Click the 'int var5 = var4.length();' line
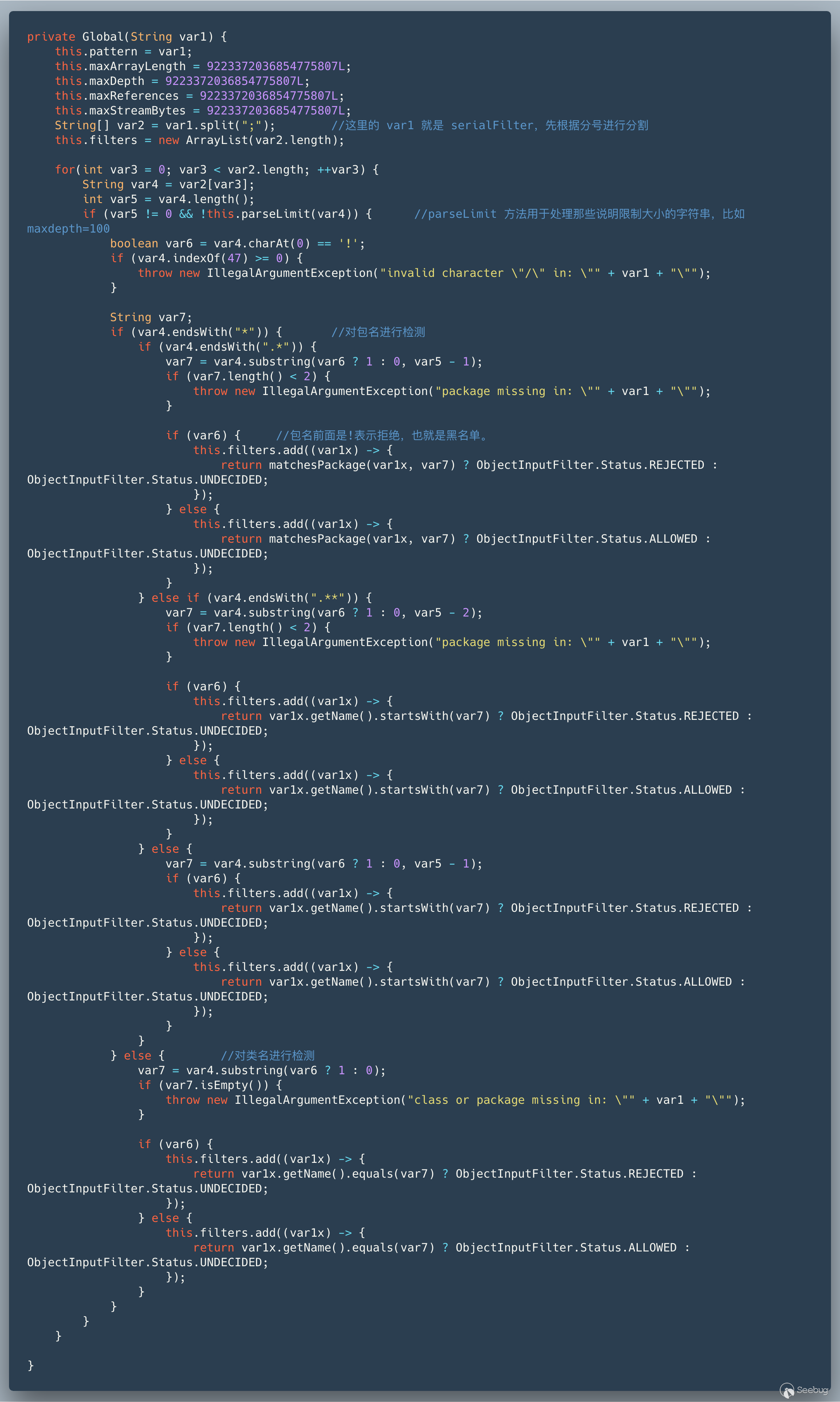Screen dimensions: 840x1402 pyautogui.click(x=168, y=199)
